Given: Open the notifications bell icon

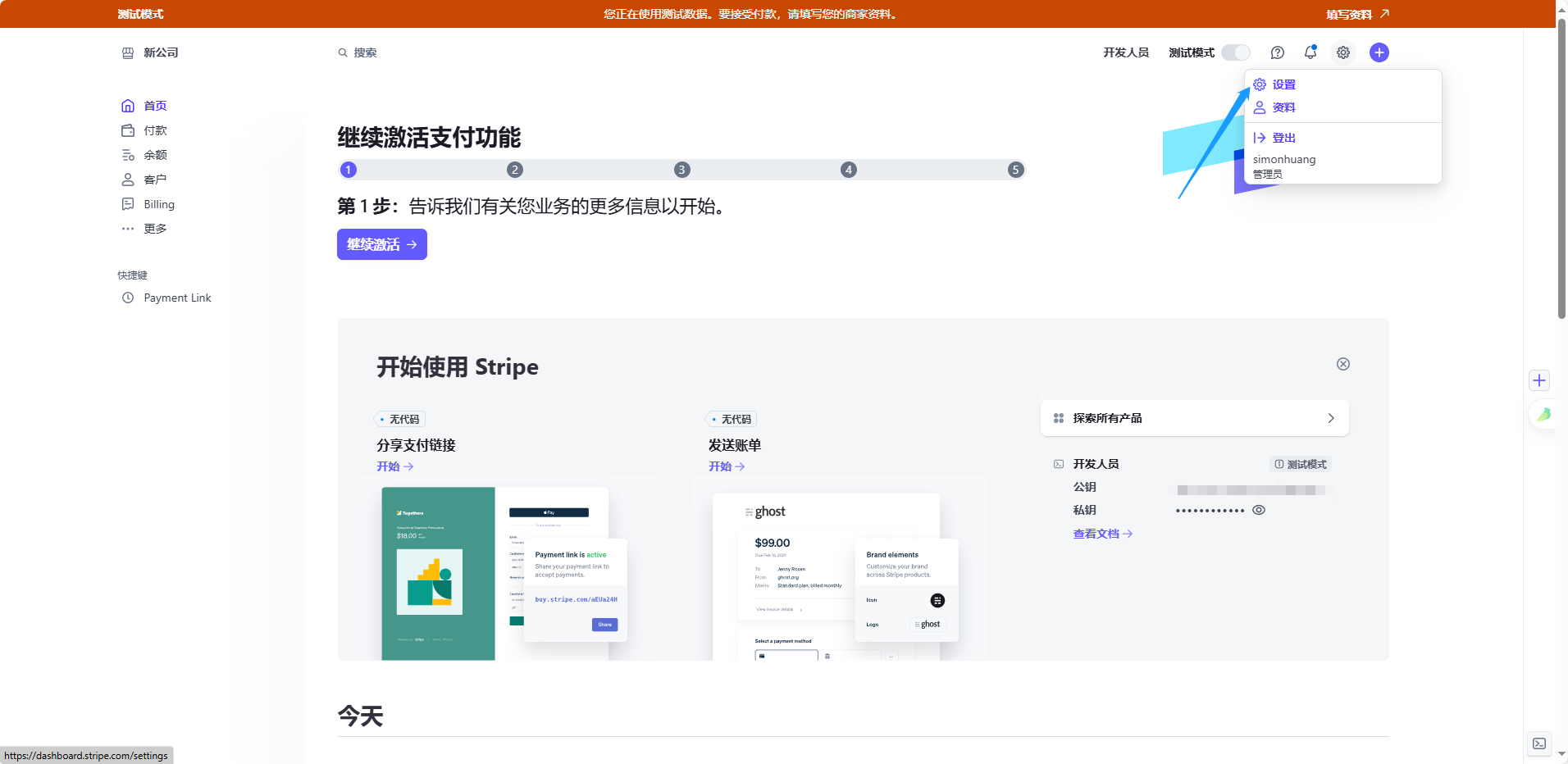Looking at the screenshot, I should [x=1310, y=52].
